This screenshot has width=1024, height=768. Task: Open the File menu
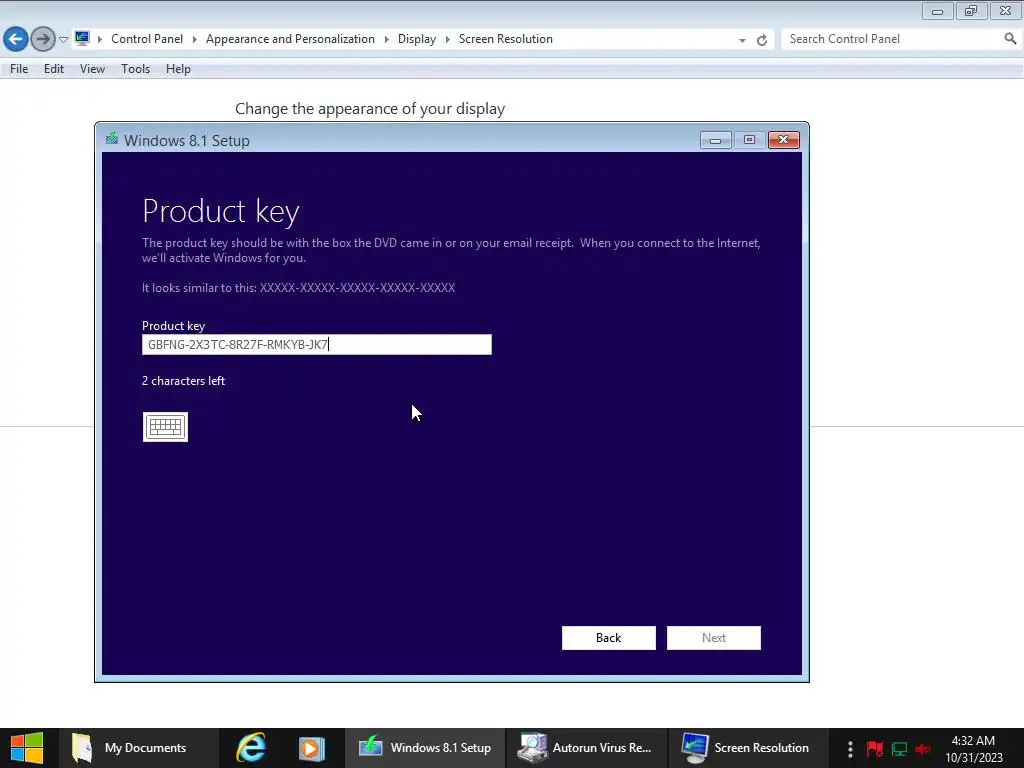[19, 69]
